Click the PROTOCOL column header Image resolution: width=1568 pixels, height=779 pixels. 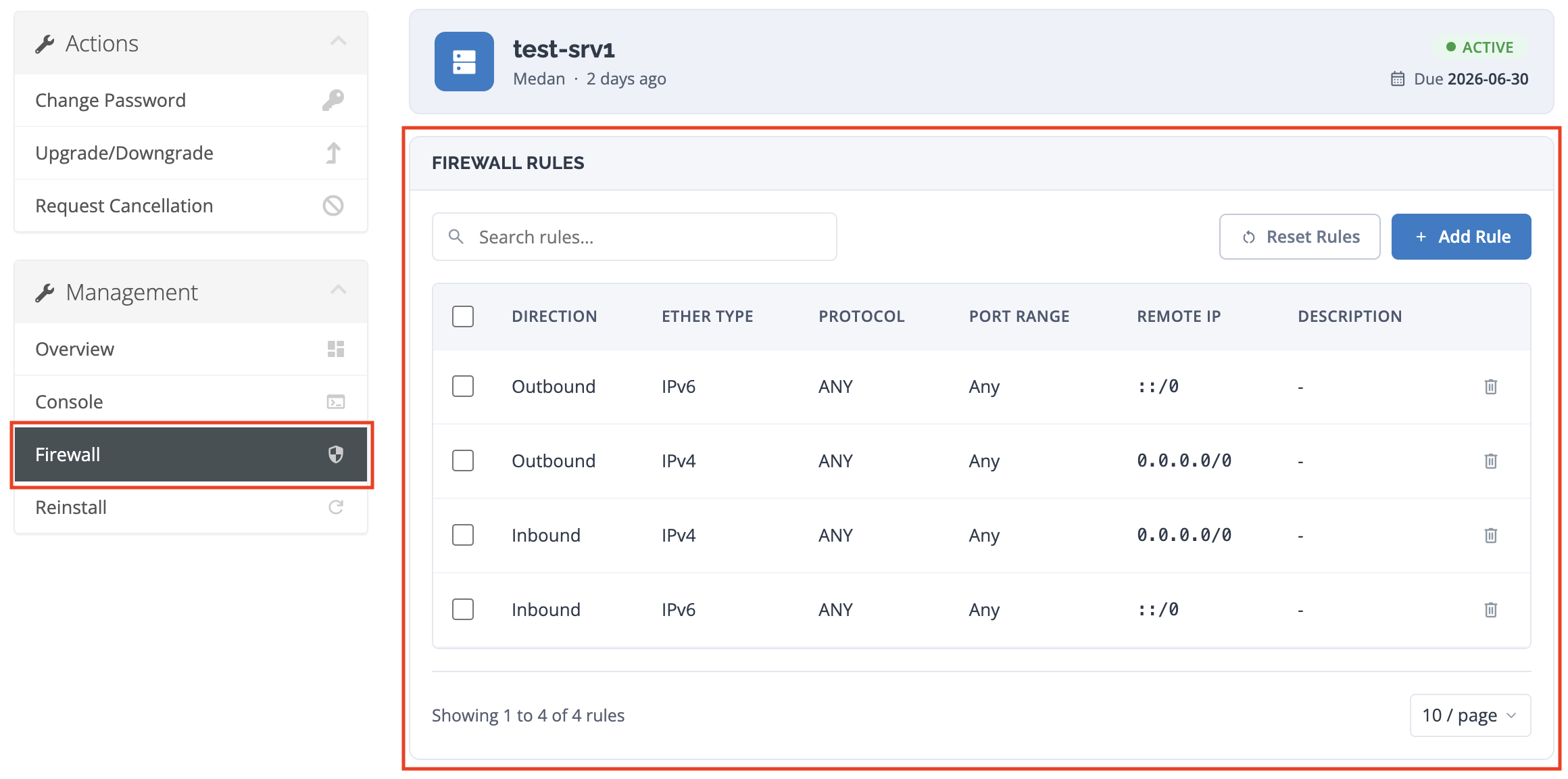[x=861, y=316]
